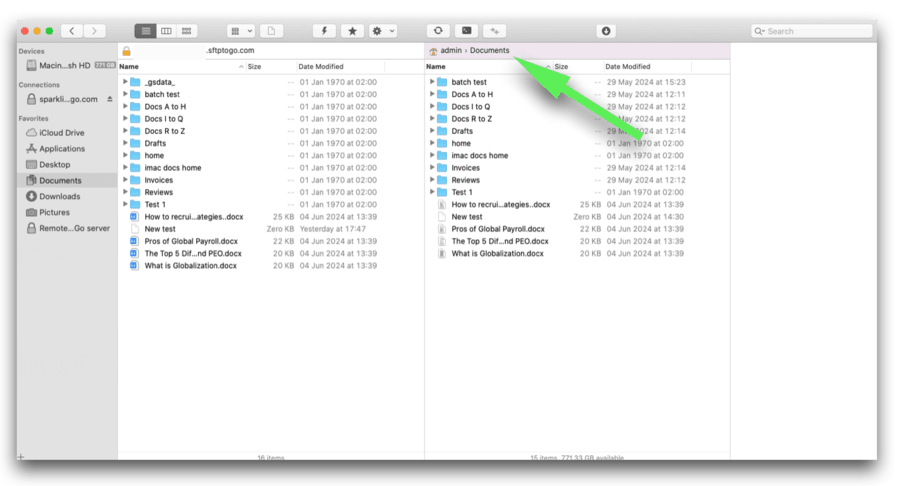Sort left pane by Name column
Screen dimensions: 900x486
pos(181,67)
